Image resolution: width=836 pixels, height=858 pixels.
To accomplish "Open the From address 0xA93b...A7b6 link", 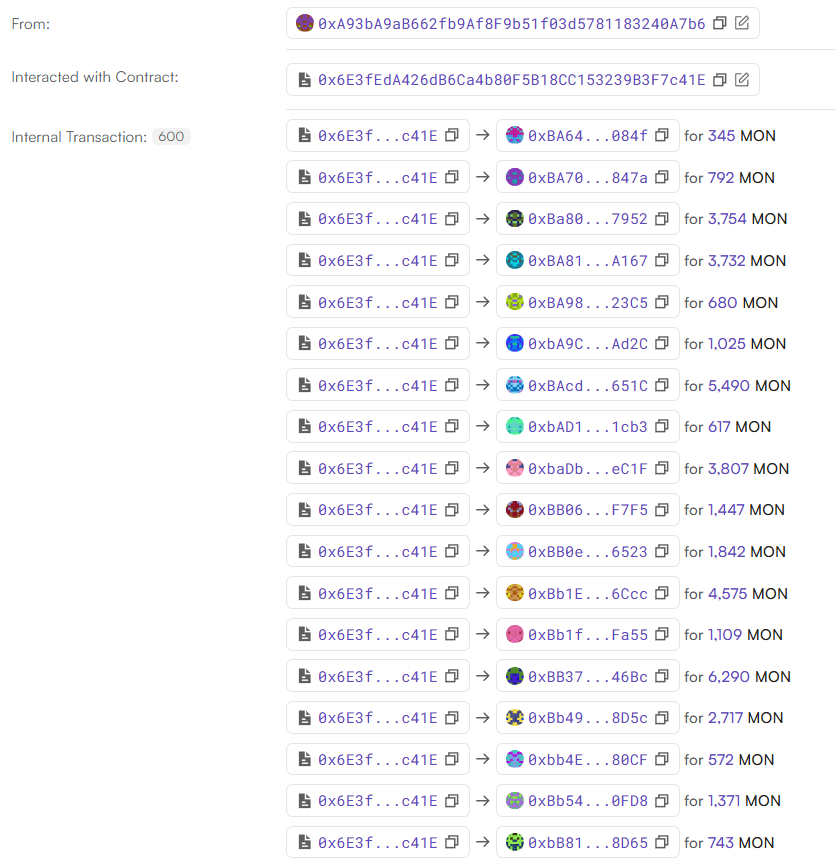I will pyautogui.click(x=511, y=23).
